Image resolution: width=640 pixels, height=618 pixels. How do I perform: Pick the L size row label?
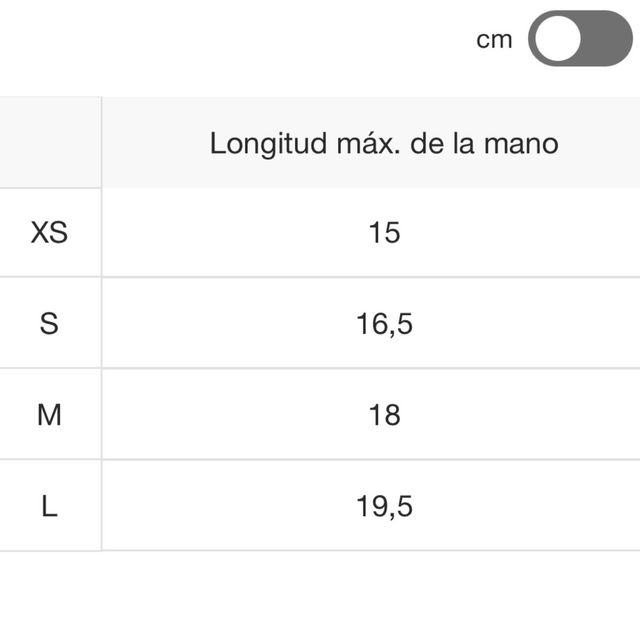[x=49, y=506]
